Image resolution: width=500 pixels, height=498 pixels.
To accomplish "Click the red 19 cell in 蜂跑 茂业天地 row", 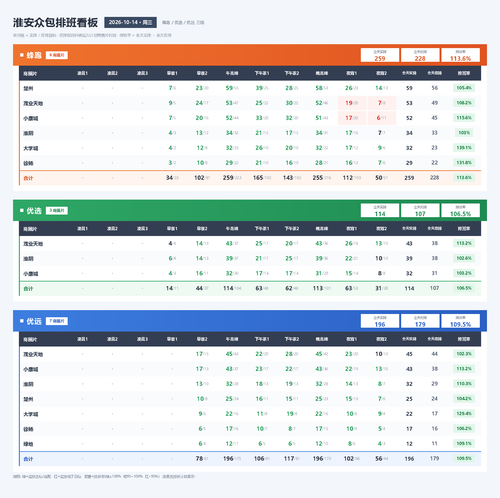I will [352, 103].
